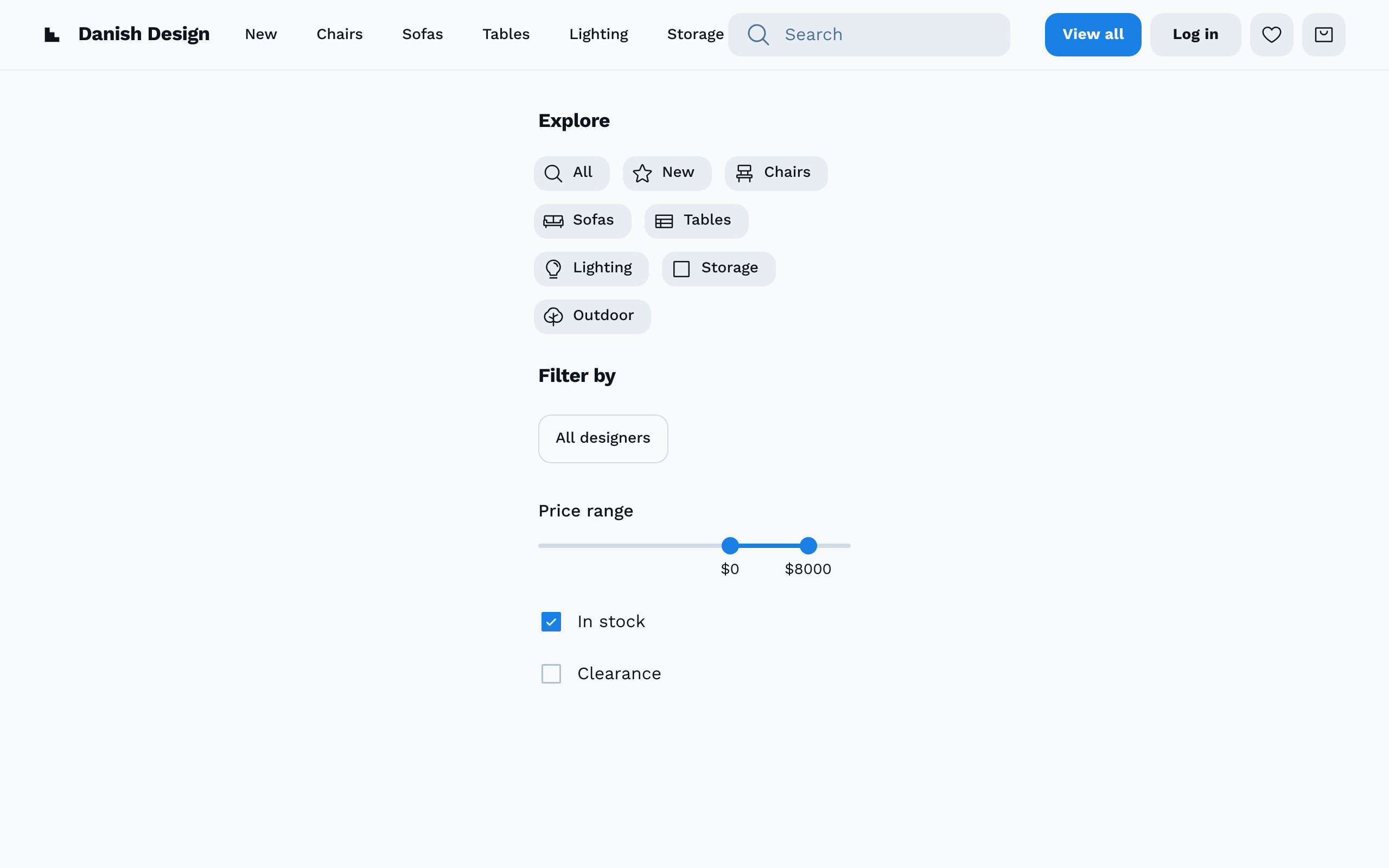Screen dimensions: 1389x868
Task: Click the price track left of the $0 handle
Action: (x=629, y=545)
